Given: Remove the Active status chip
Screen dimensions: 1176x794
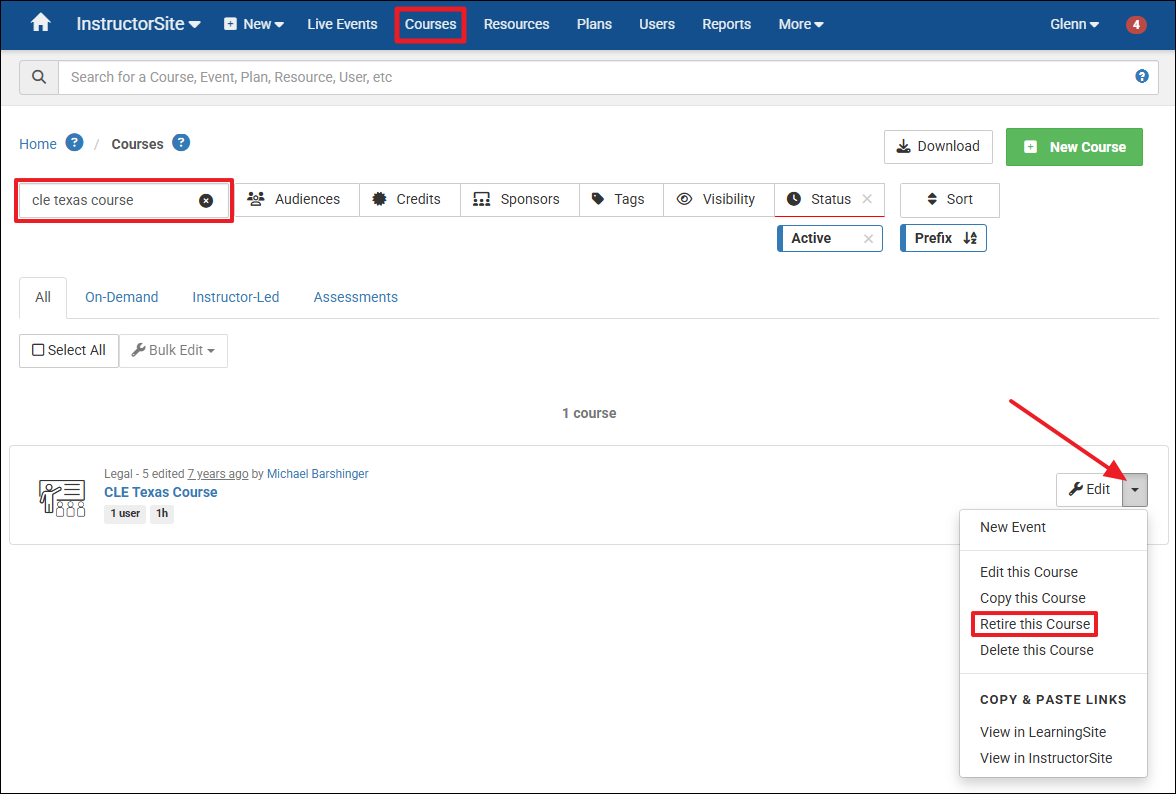Looking at the screenshot, I should 868,238.
